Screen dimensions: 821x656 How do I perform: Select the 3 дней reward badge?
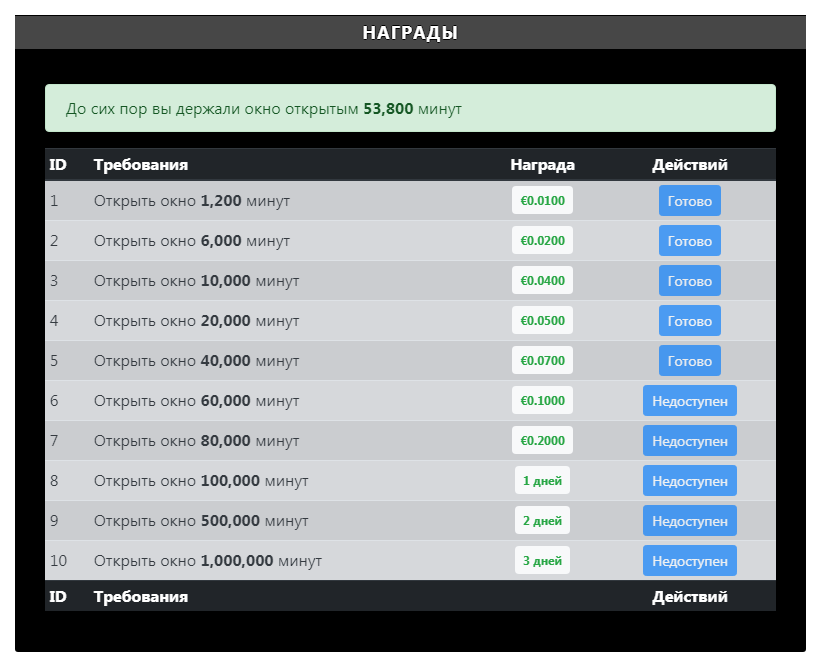pyautogui.click(x=542, y=561)
